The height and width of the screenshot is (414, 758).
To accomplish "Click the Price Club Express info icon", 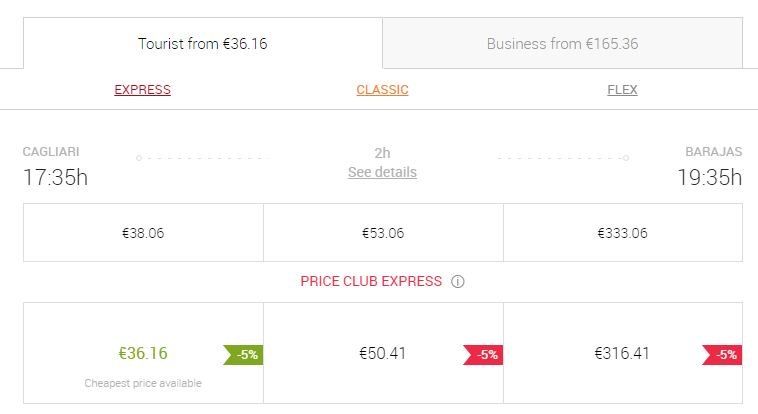I will pos(458,282).
